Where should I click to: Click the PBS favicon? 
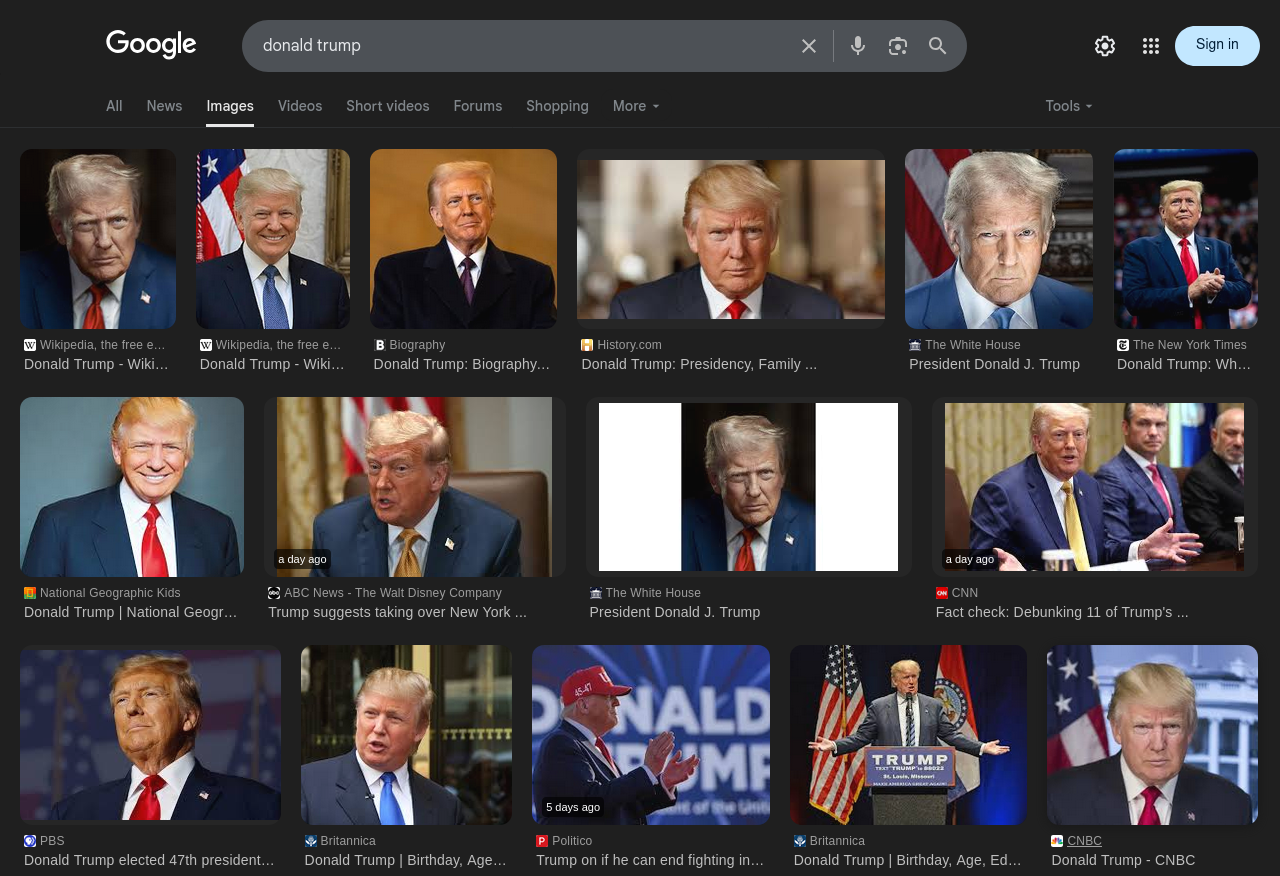coord(30,841)
